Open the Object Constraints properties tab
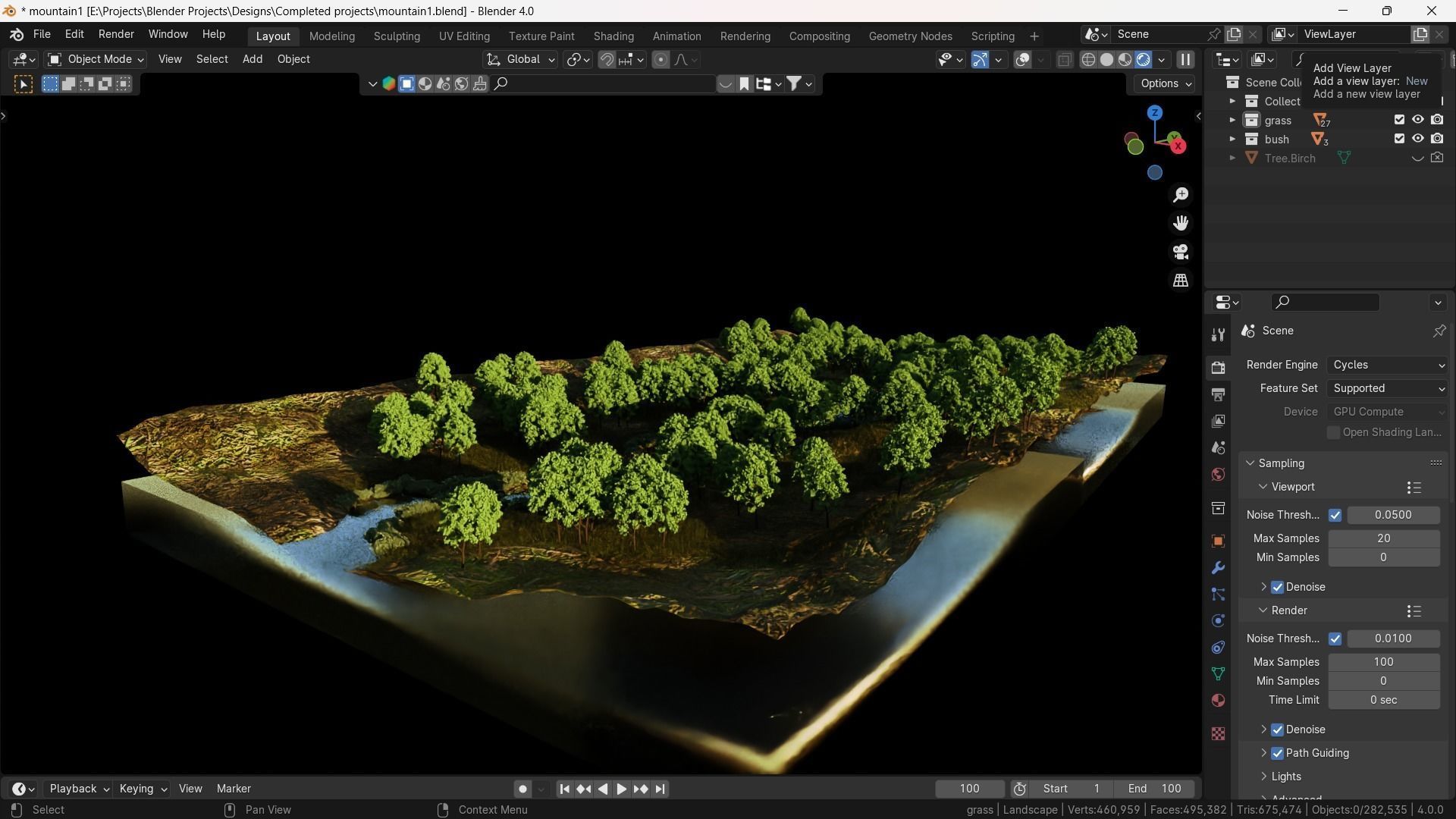 pos(1218,648)
